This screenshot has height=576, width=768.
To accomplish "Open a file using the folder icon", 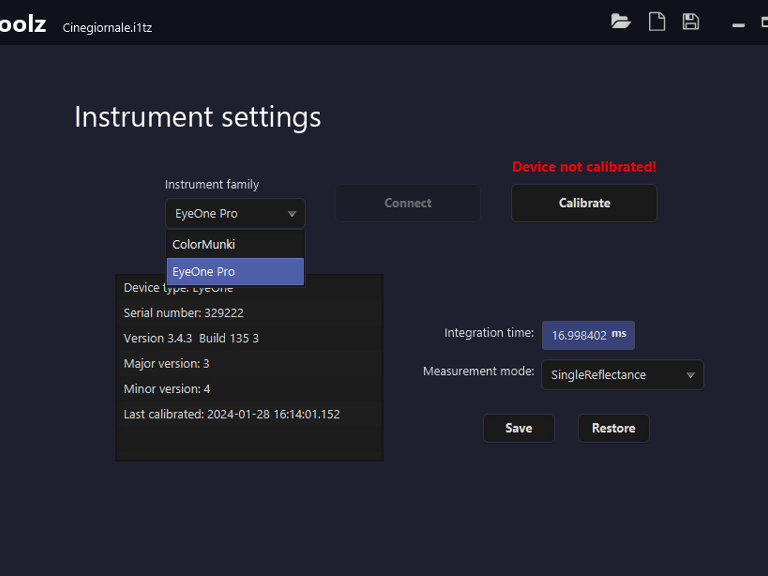I will 621,22.
